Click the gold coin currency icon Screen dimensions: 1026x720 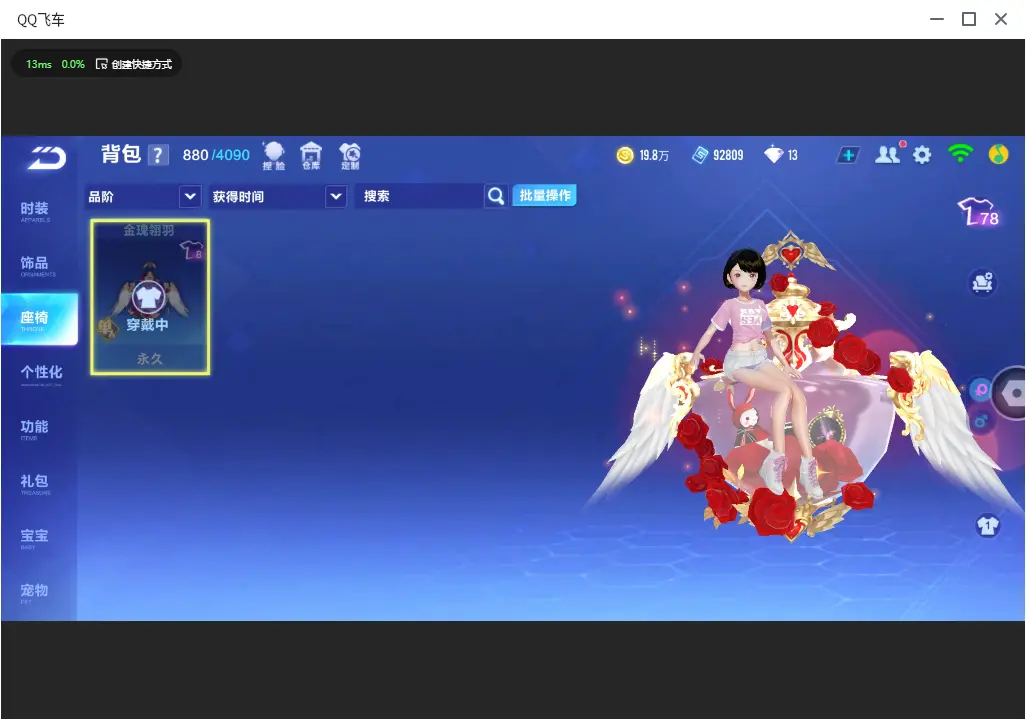click(x=625, y=155)
